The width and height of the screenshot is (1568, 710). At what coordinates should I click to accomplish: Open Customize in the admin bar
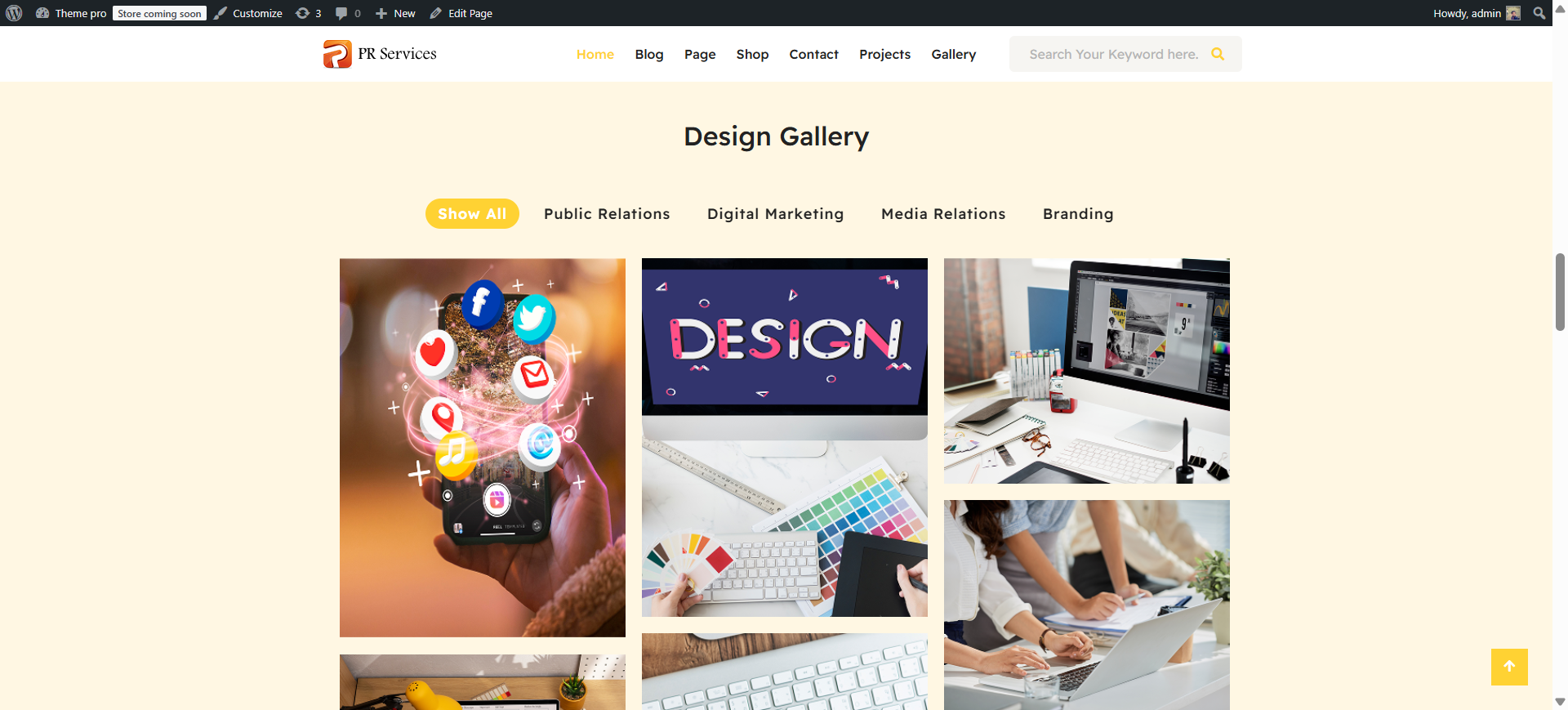point(248,13)
